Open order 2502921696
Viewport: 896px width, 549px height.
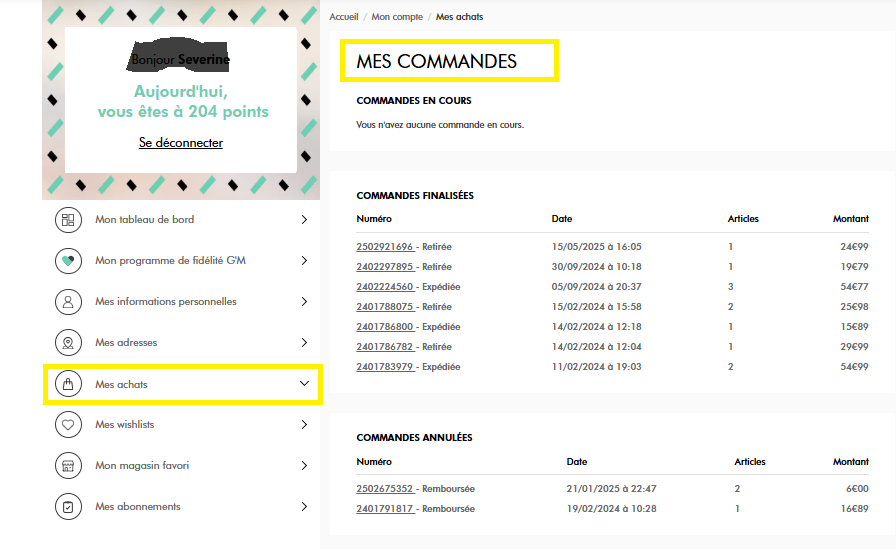(x=385, y=247)
